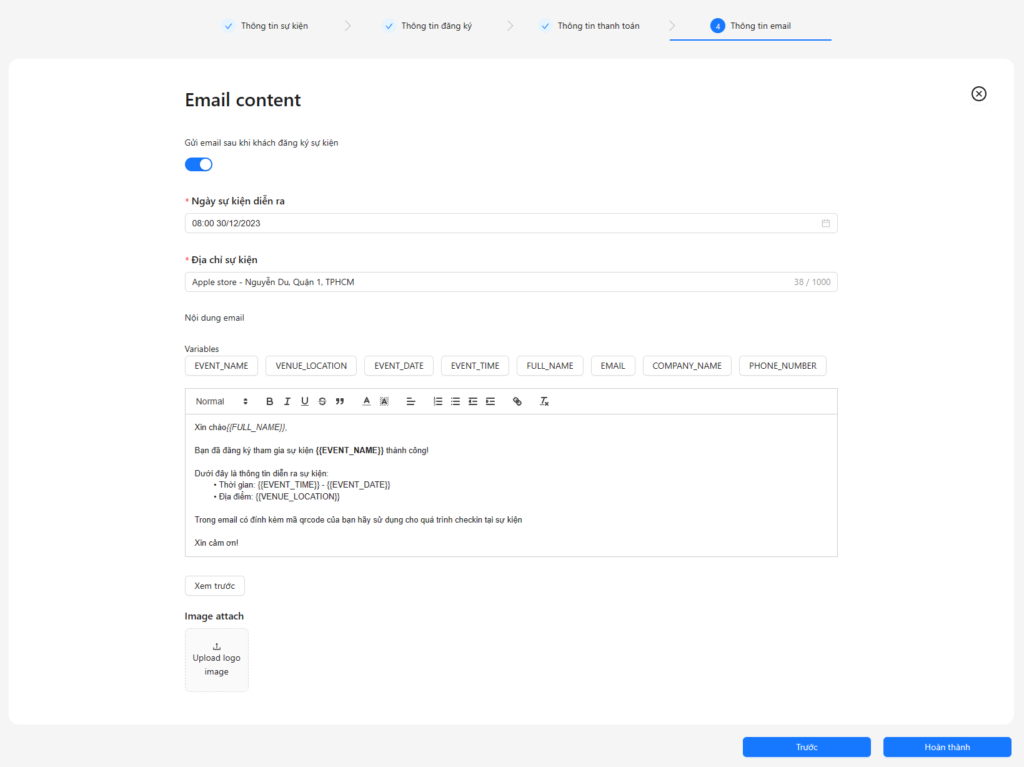Apply italic formatting in the editor
Image resolution: width=1024 pixels, height=767 pixels.
pos(287,401)
